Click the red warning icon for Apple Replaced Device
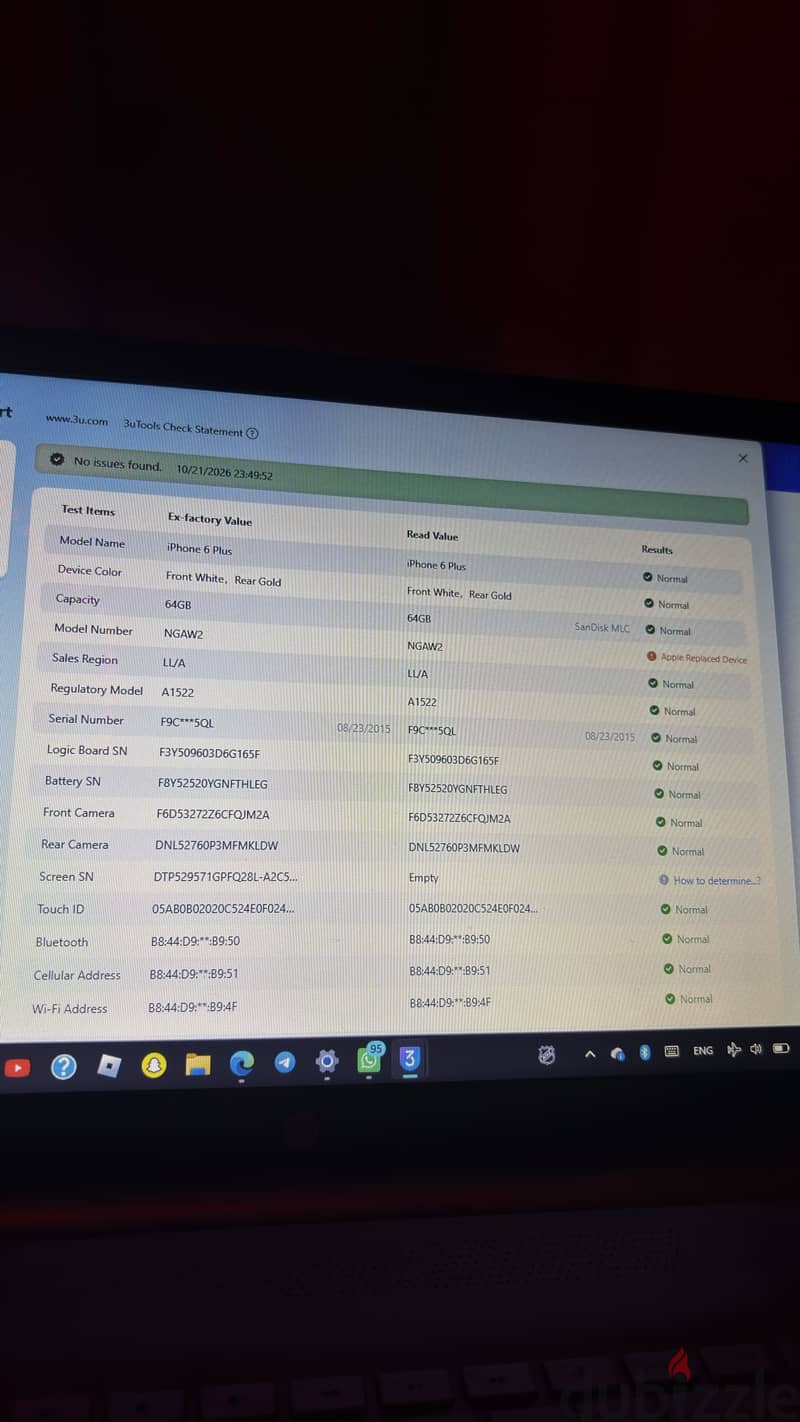800x1422 pixels. 652,657
